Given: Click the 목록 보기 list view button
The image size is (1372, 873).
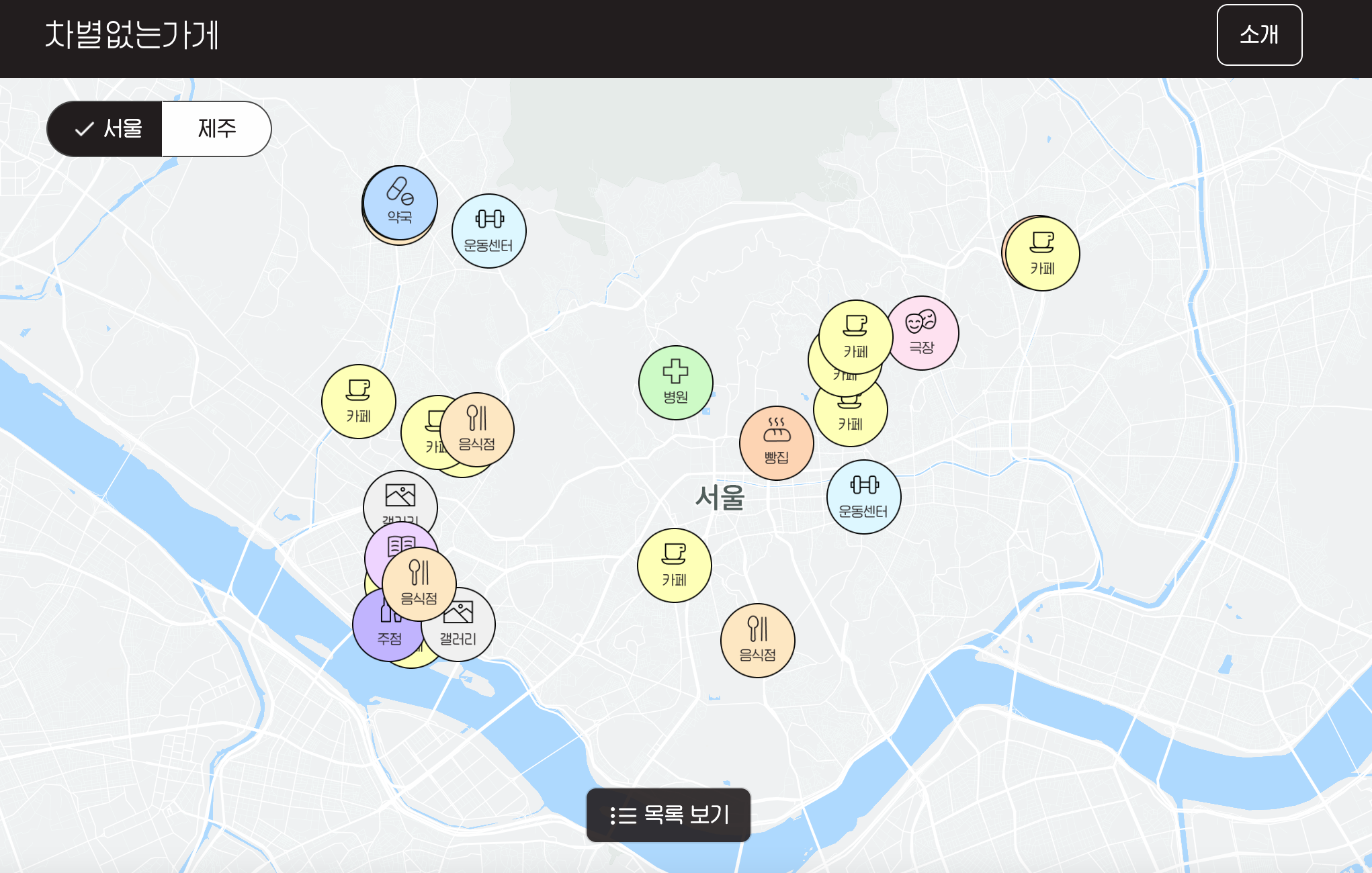Looking at the screenshot, I should 668,815.
